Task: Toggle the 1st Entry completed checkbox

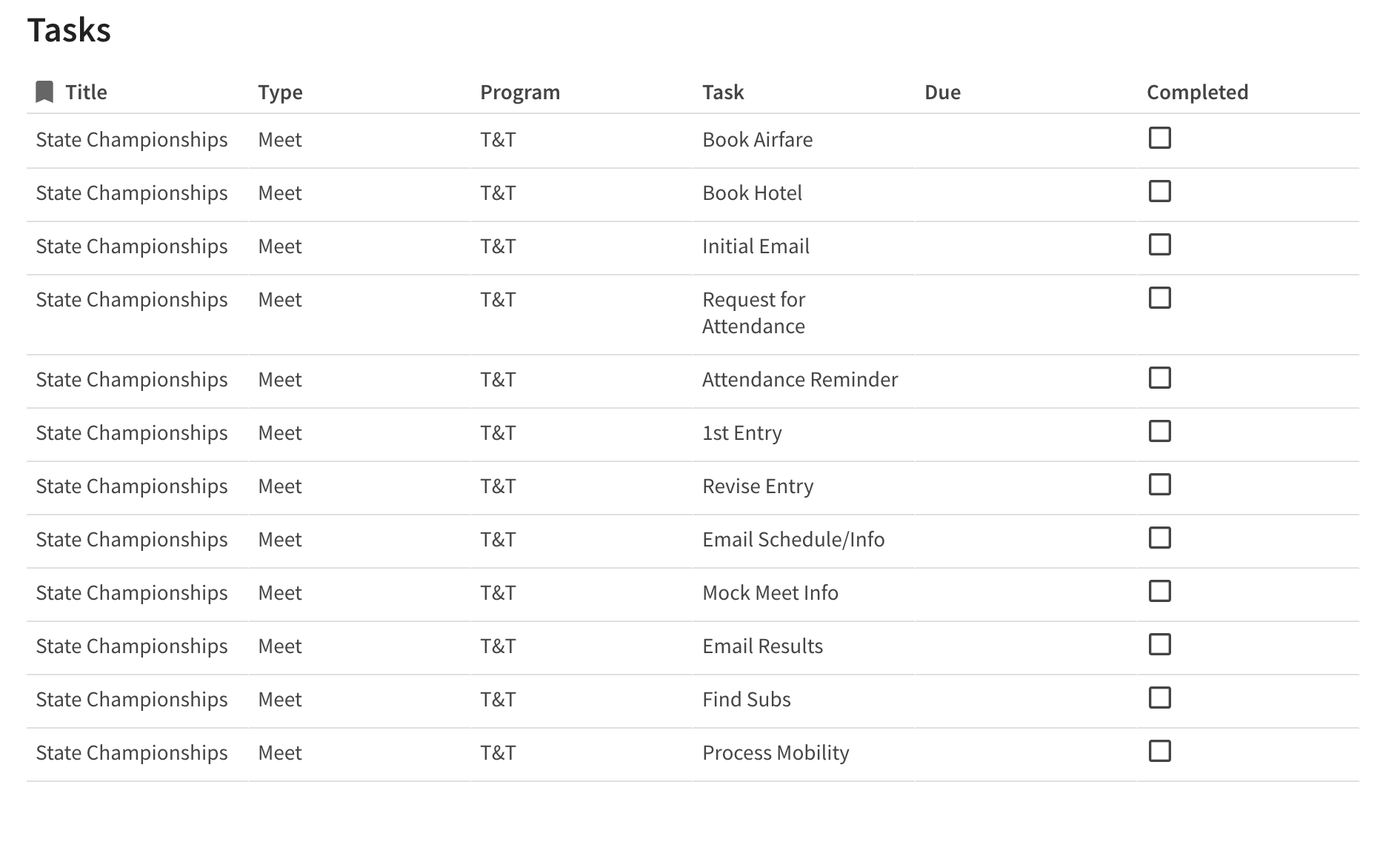Action: click(1159, 432)
